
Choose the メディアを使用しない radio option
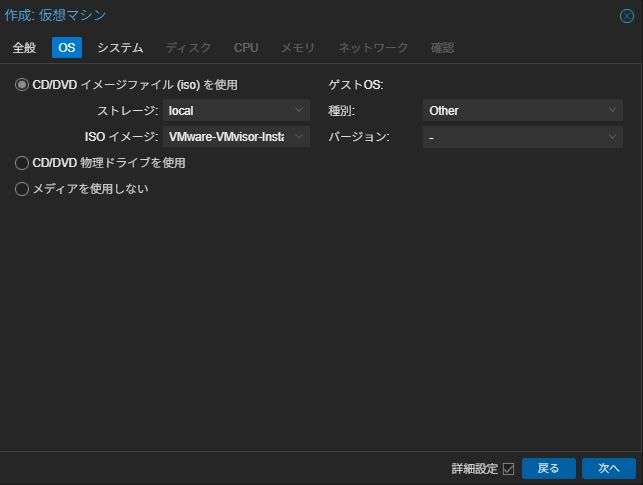(22, 189)
